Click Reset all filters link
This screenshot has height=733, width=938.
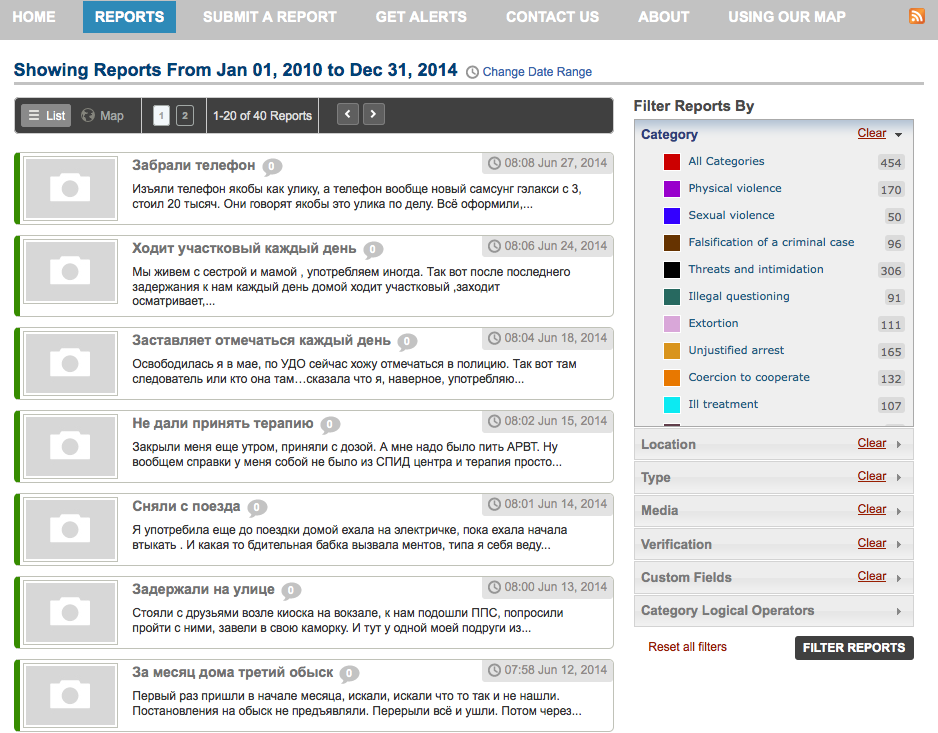(687, 647)
